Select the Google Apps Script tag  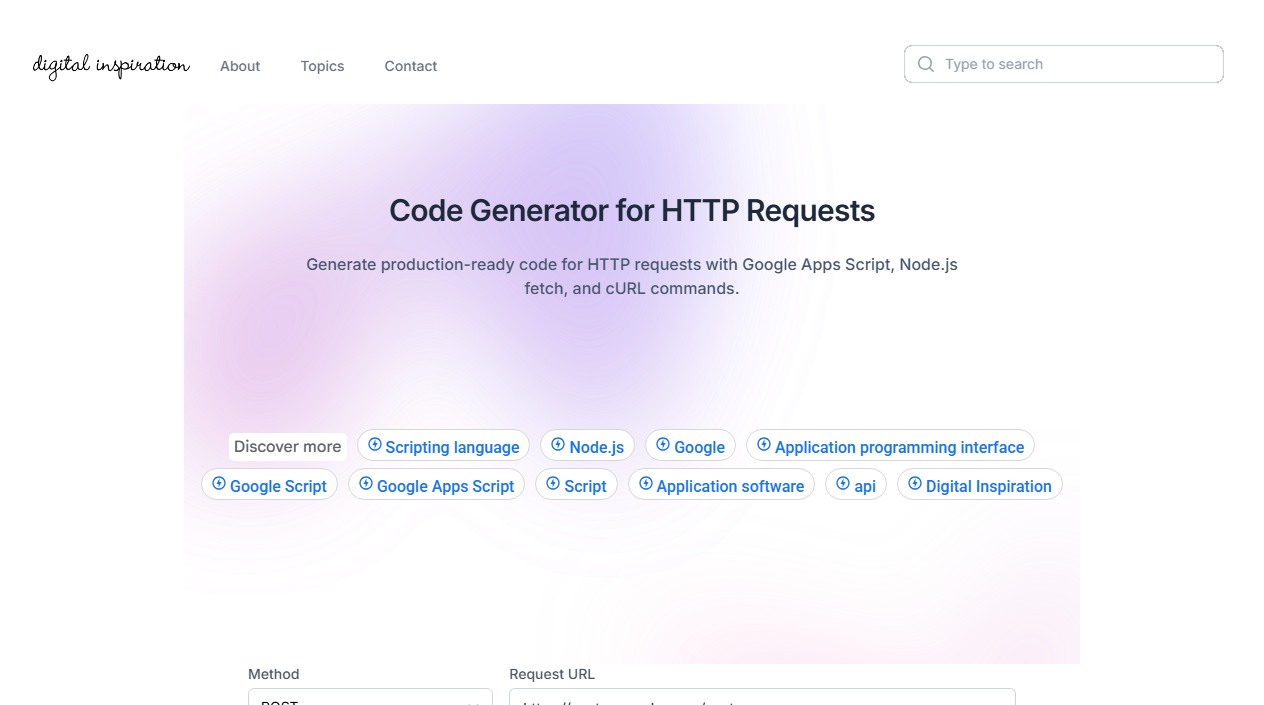pyautogui.click(x=436, y=484)
